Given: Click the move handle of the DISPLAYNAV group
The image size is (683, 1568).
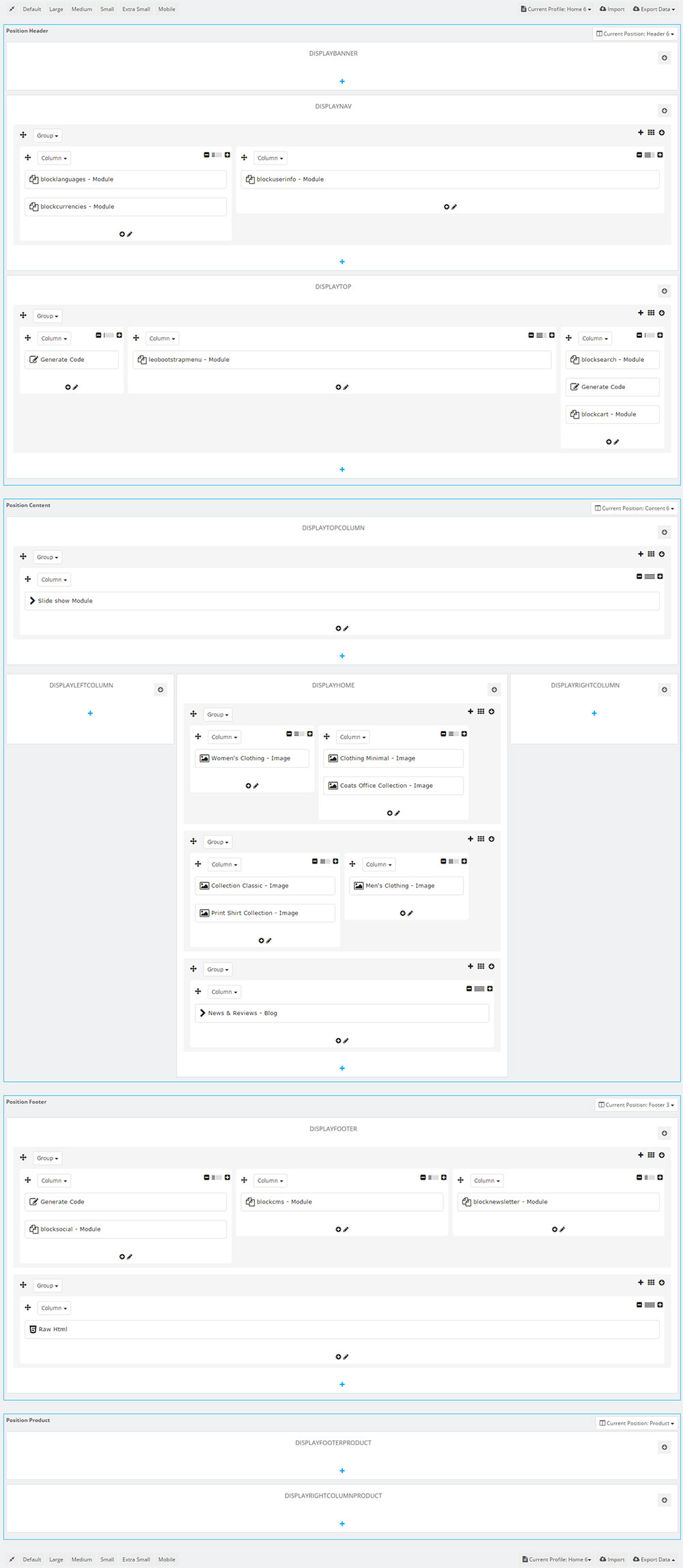Looking at the screenshot, I should point(23,135).
